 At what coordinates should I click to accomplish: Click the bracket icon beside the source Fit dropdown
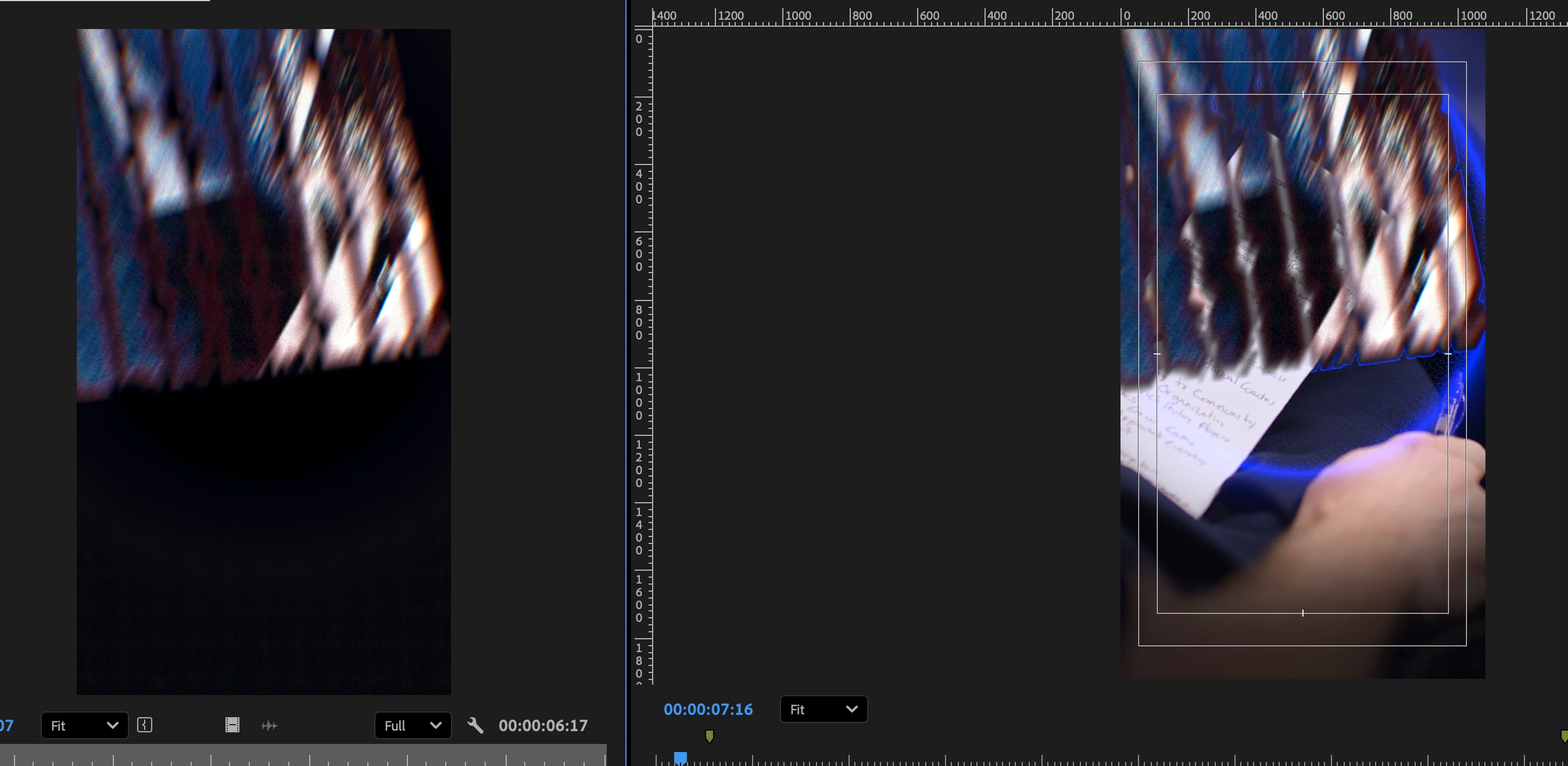point(144,725)
